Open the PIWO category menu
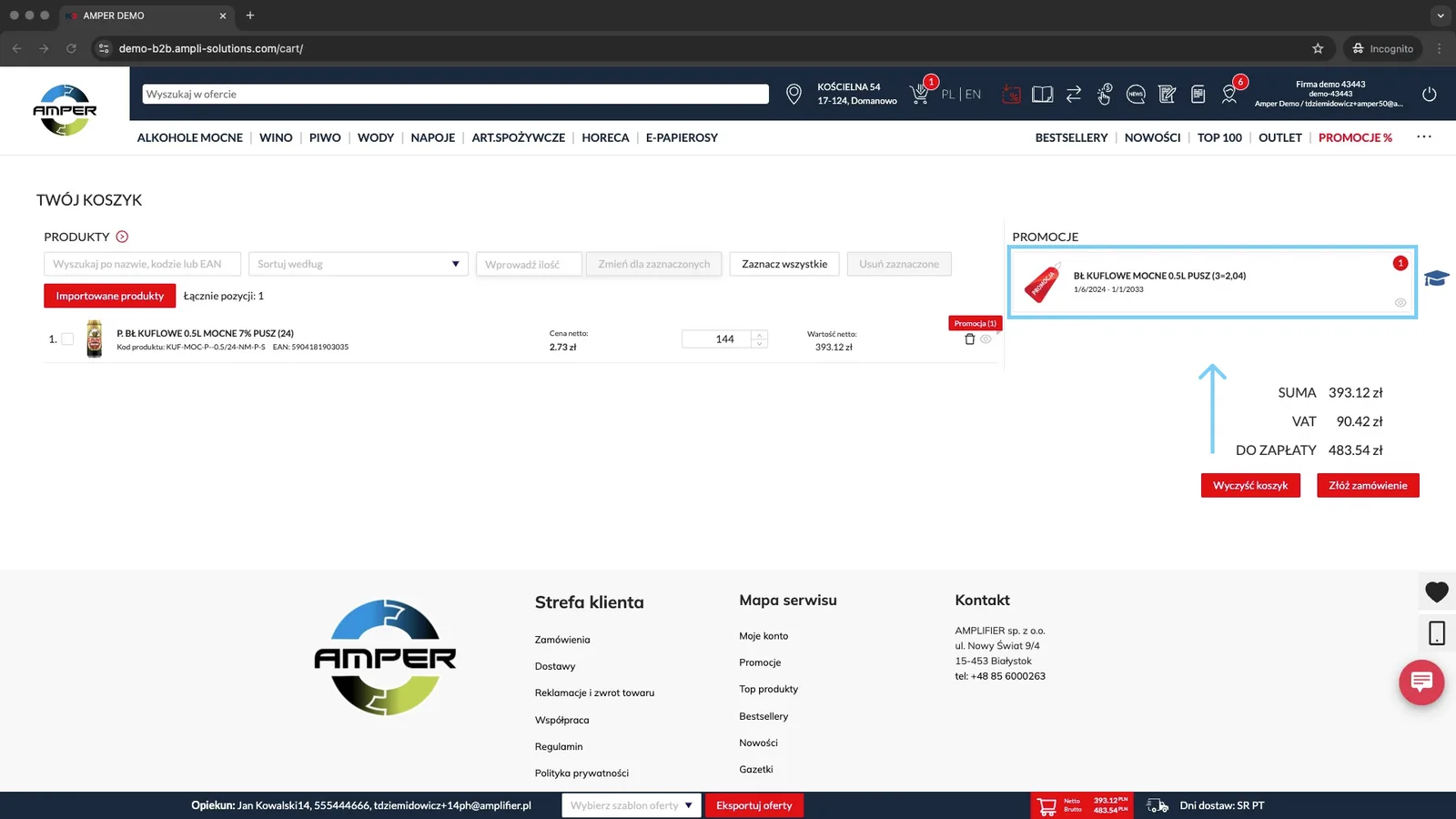The height and width of the screenshot is (819, 1456). tap(325, 137)
